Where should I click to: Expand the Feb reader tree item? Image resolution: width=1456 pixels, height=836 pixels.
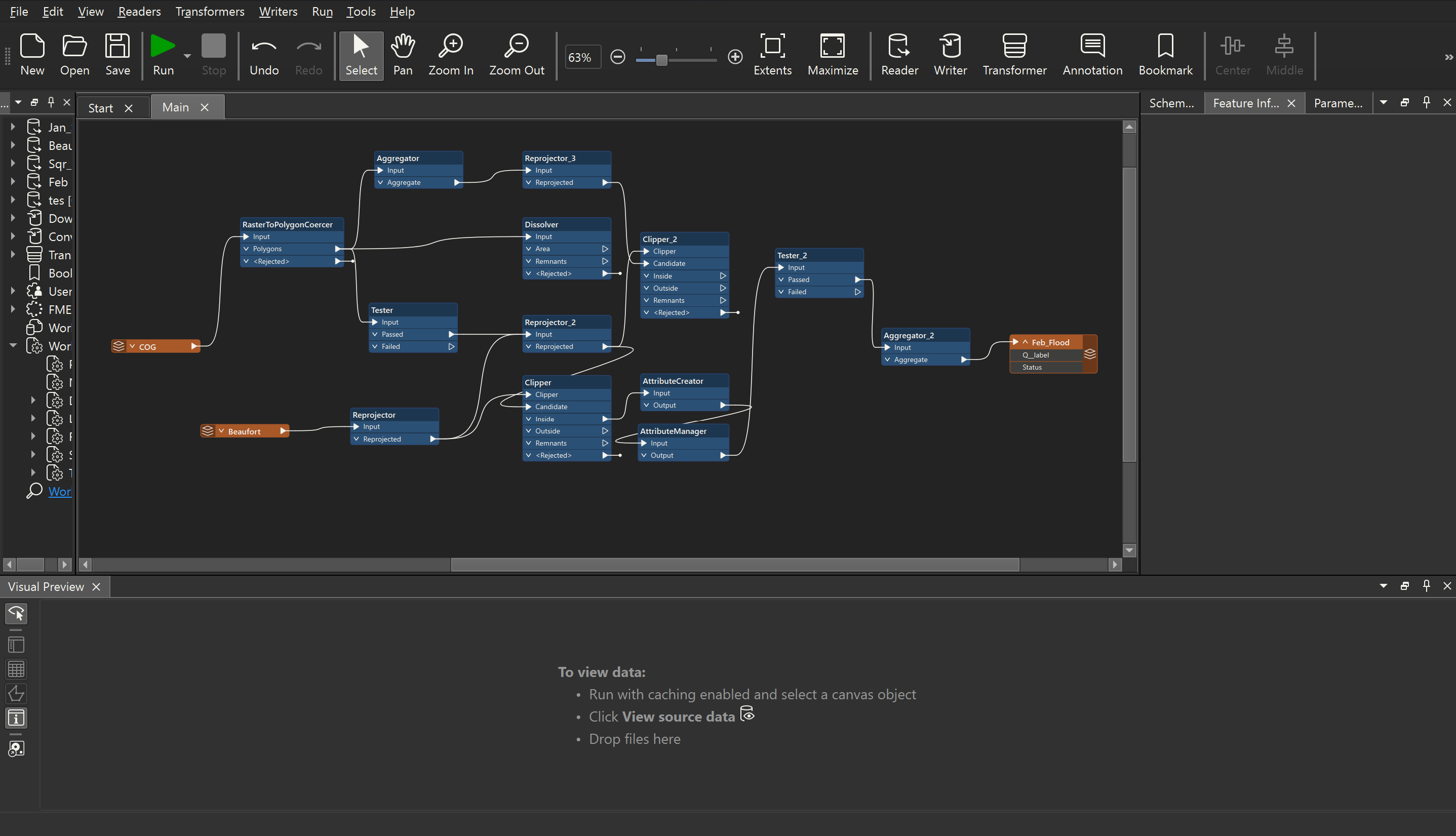pos(13,182)
